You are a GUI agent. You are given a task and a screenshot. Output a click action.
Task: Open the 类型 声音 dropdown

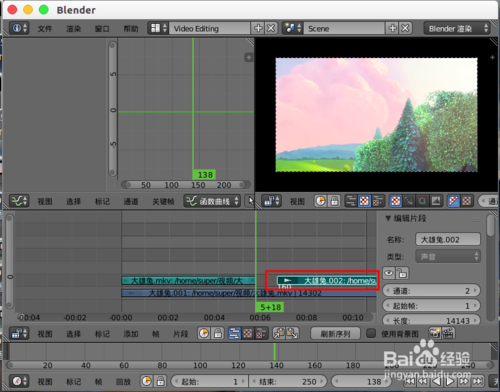(448, 256)
